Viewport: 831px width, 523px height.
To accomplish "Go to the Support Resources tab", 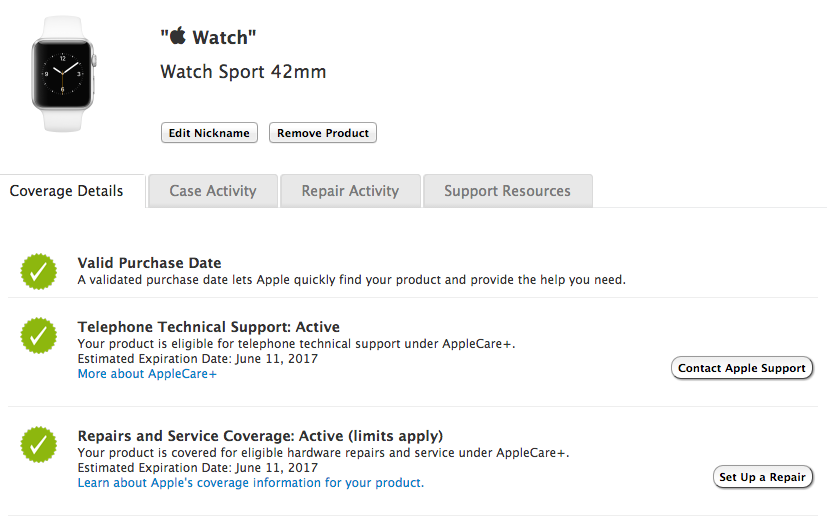I will [x=508, y=191].
